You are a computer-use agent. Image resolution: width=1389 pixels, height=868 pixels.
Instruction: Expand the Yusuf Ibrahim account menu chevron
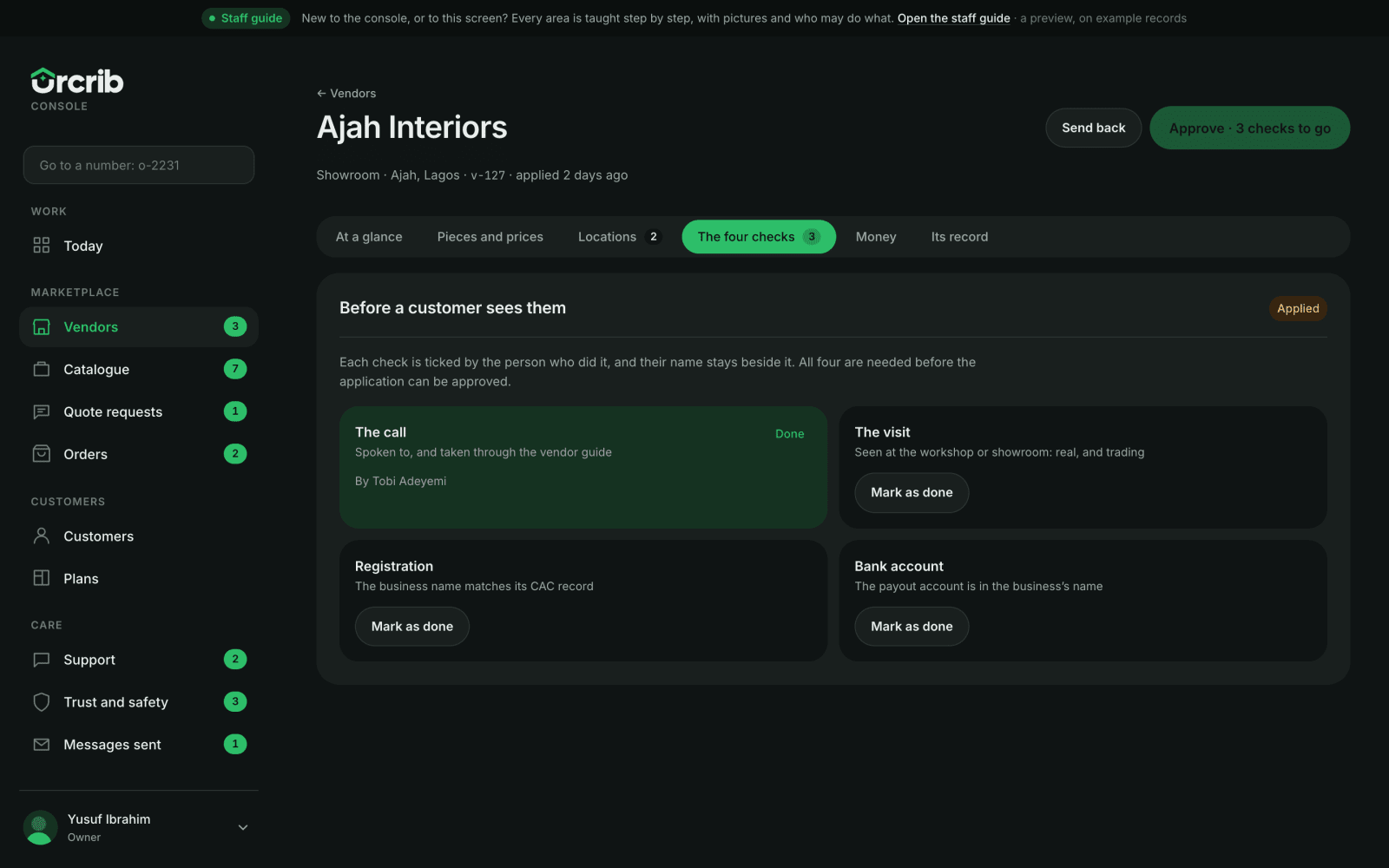point(243,828)
